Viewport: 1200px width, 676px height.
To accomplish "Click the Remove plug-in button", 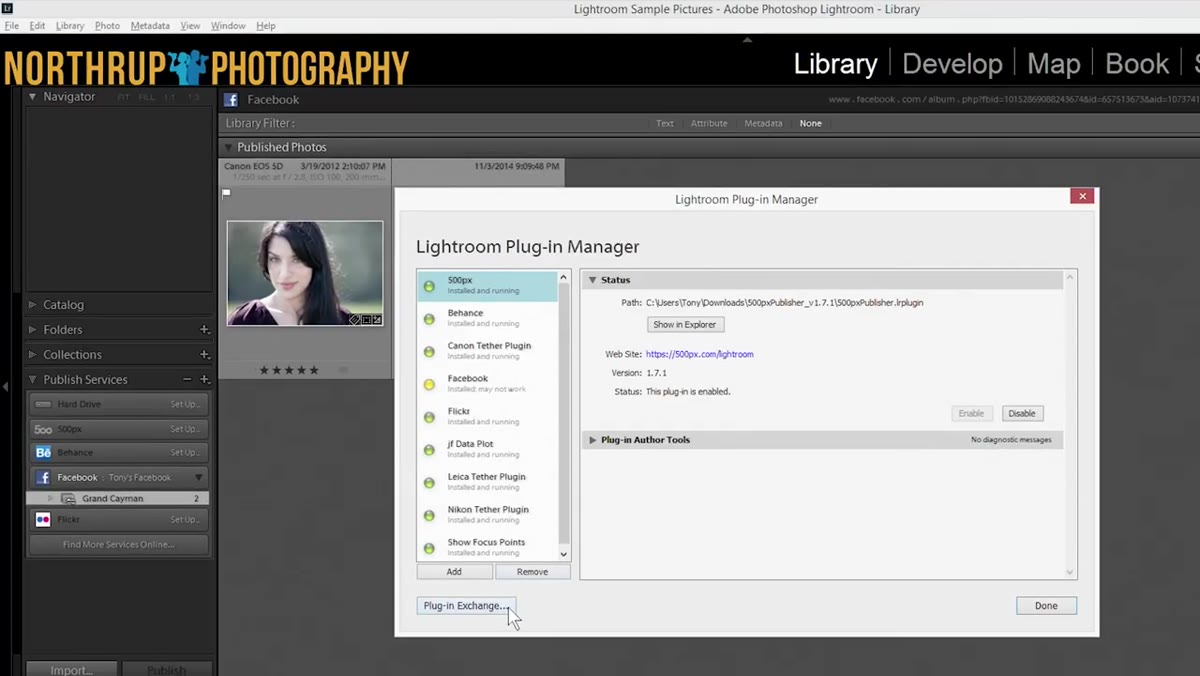I will pyautogui.click(x=532, y=572).
